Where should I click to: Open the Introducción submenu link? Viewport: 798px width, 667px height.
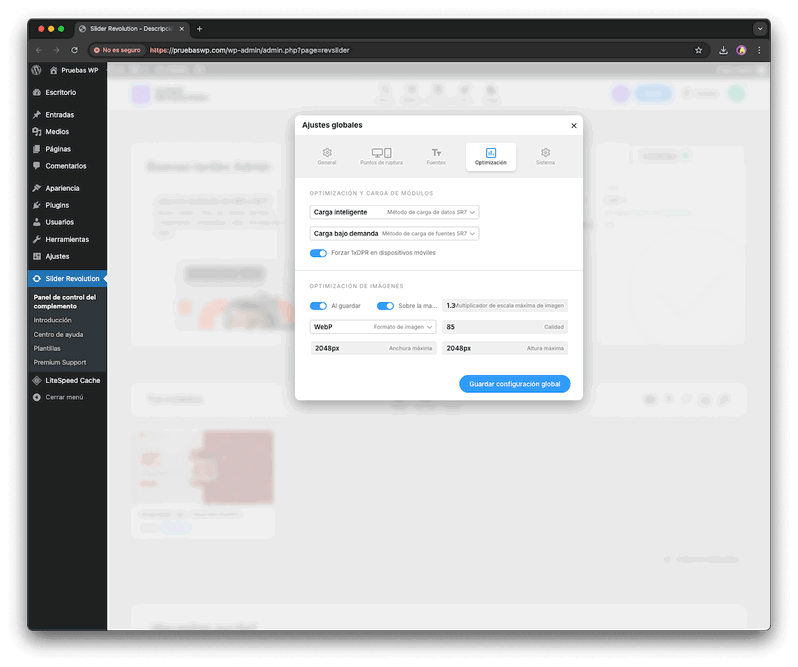tap(52, 320)
